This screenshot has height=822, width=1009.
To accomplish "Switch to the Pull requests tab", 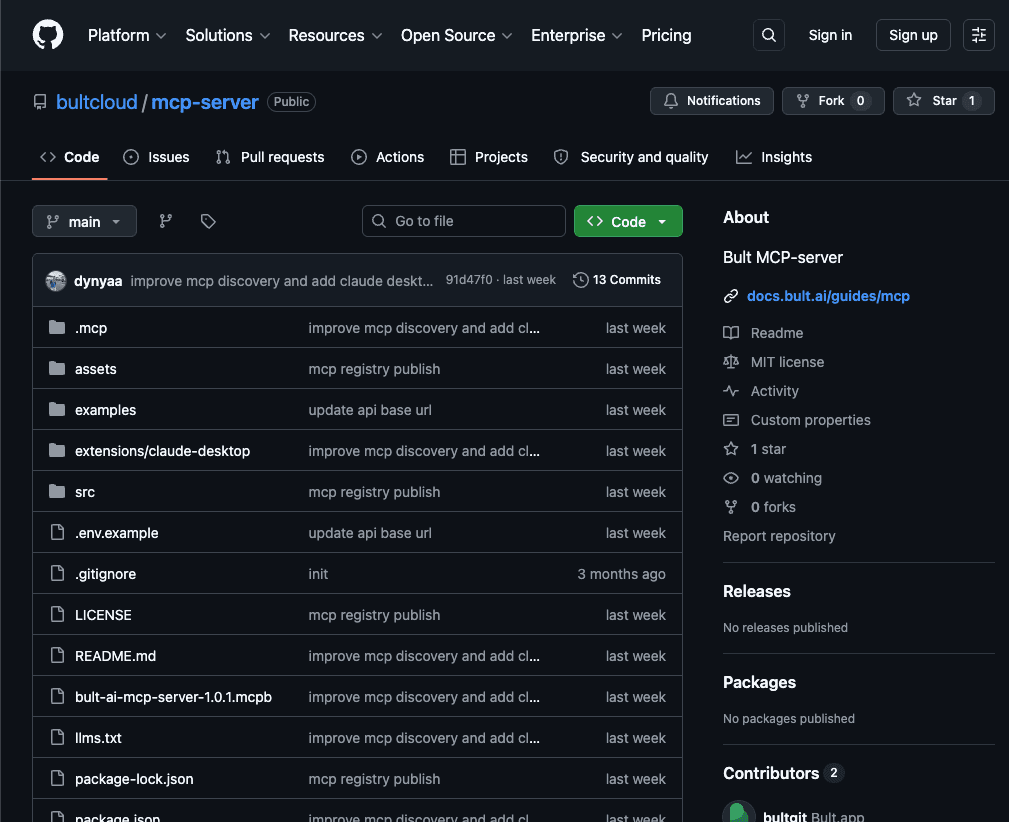I will pyautogui.click(x=270, y=157).
